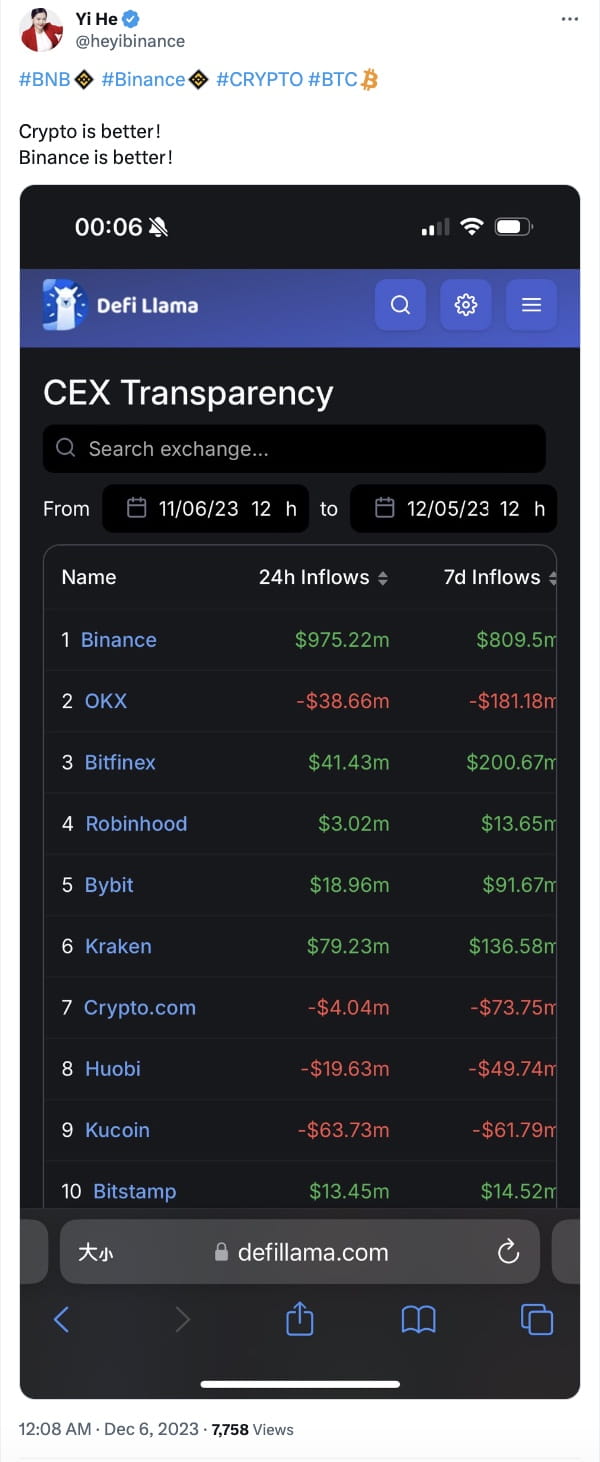The image size is (600, 1462).
Task: Open the tweet options menu
Action: [569, 17]
